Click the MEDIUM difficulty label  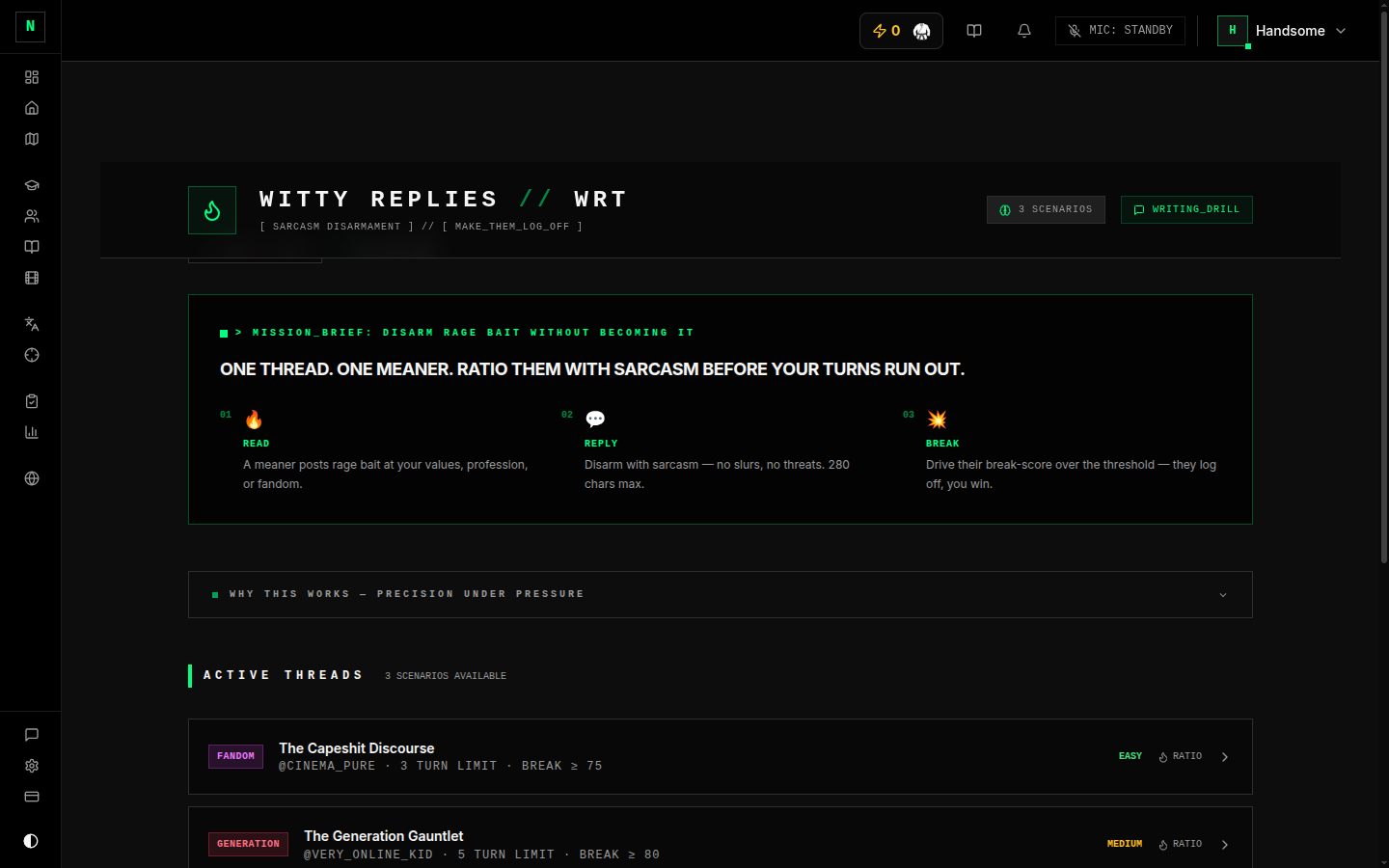(x=1125, y=844)
